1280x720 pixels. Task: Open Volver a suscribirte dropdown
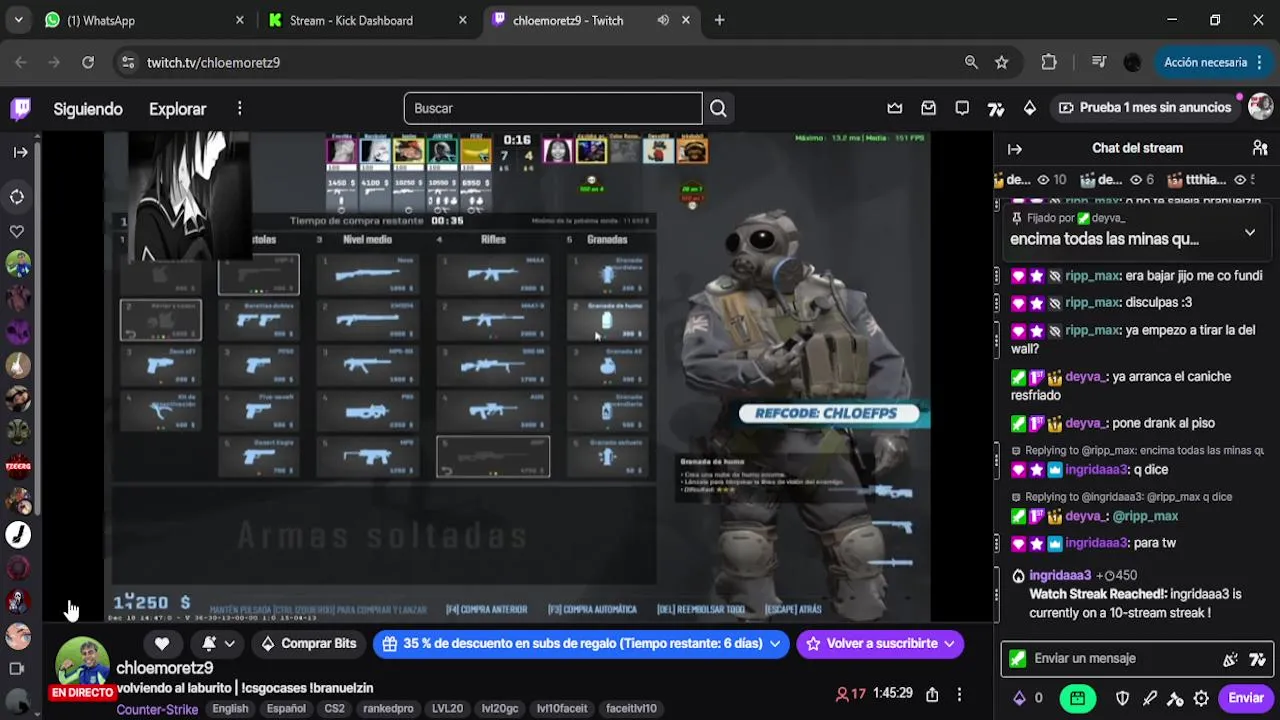click(881, 644)
